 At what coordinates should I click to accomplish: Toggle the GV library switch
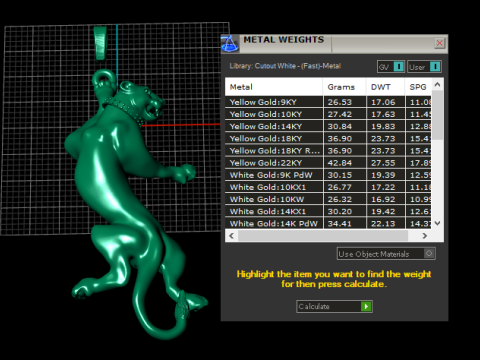[391, 67]
